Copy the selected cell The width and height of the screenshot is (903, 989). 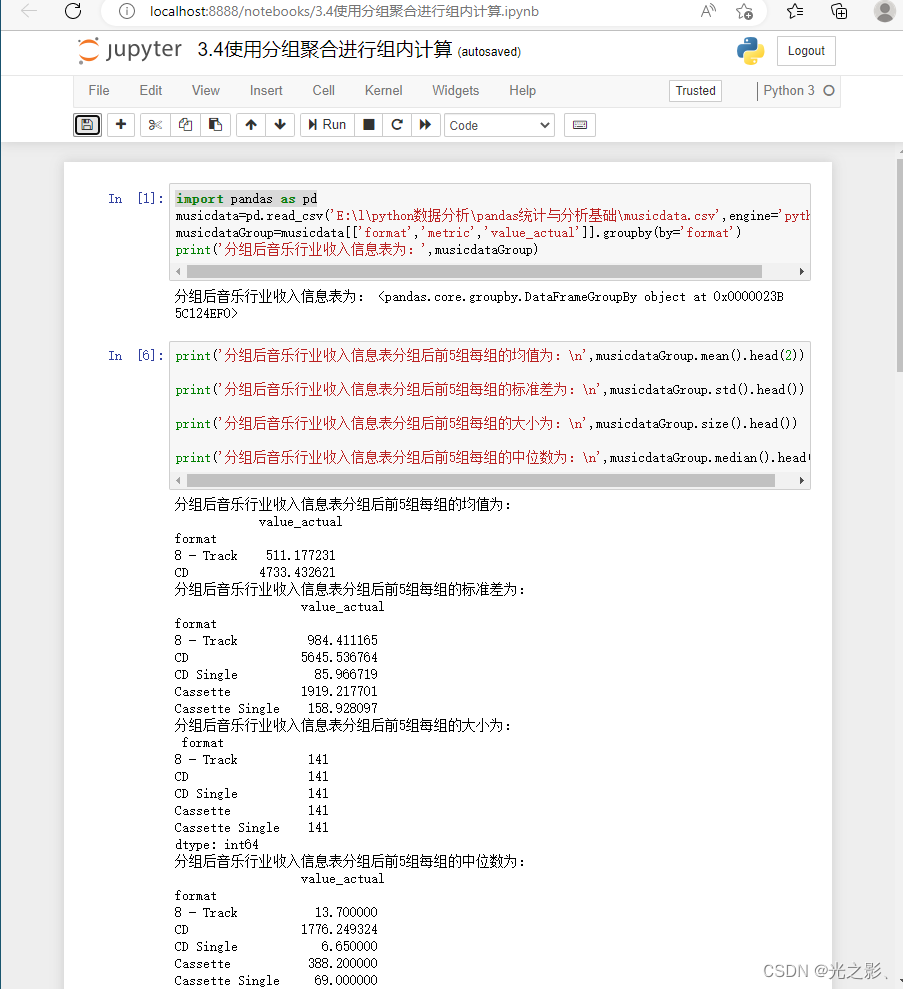184,124
